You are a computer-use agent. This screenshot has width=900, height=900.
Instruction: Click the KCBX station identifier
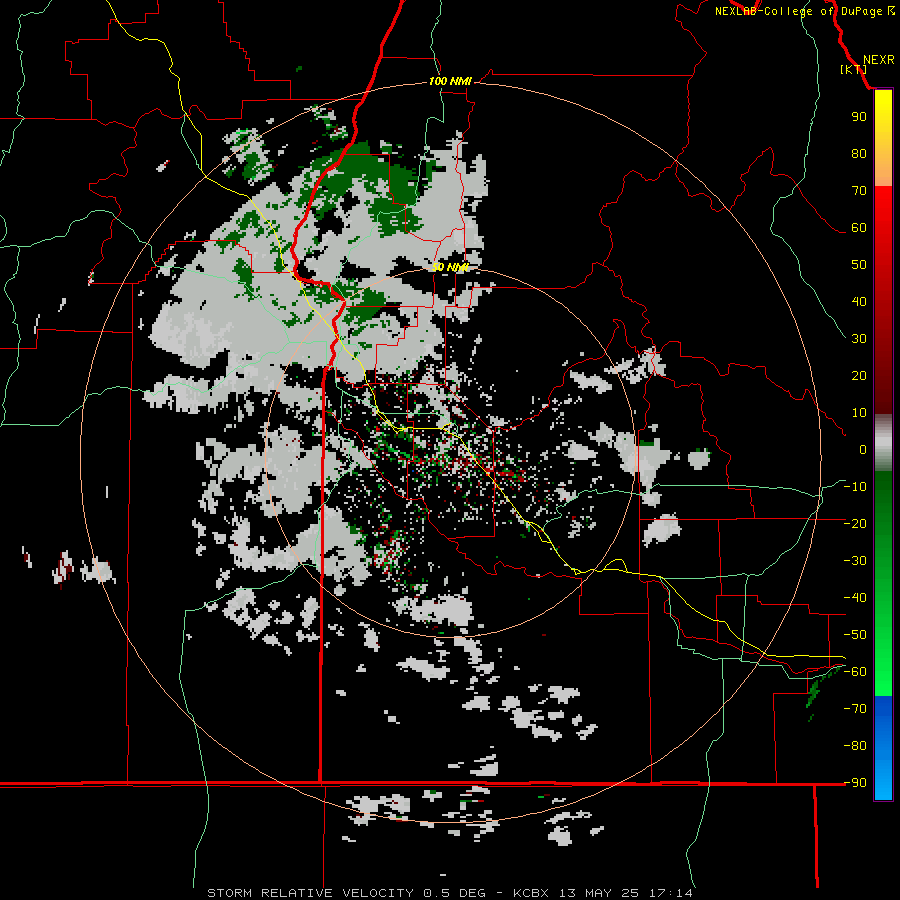pos(531,893)
